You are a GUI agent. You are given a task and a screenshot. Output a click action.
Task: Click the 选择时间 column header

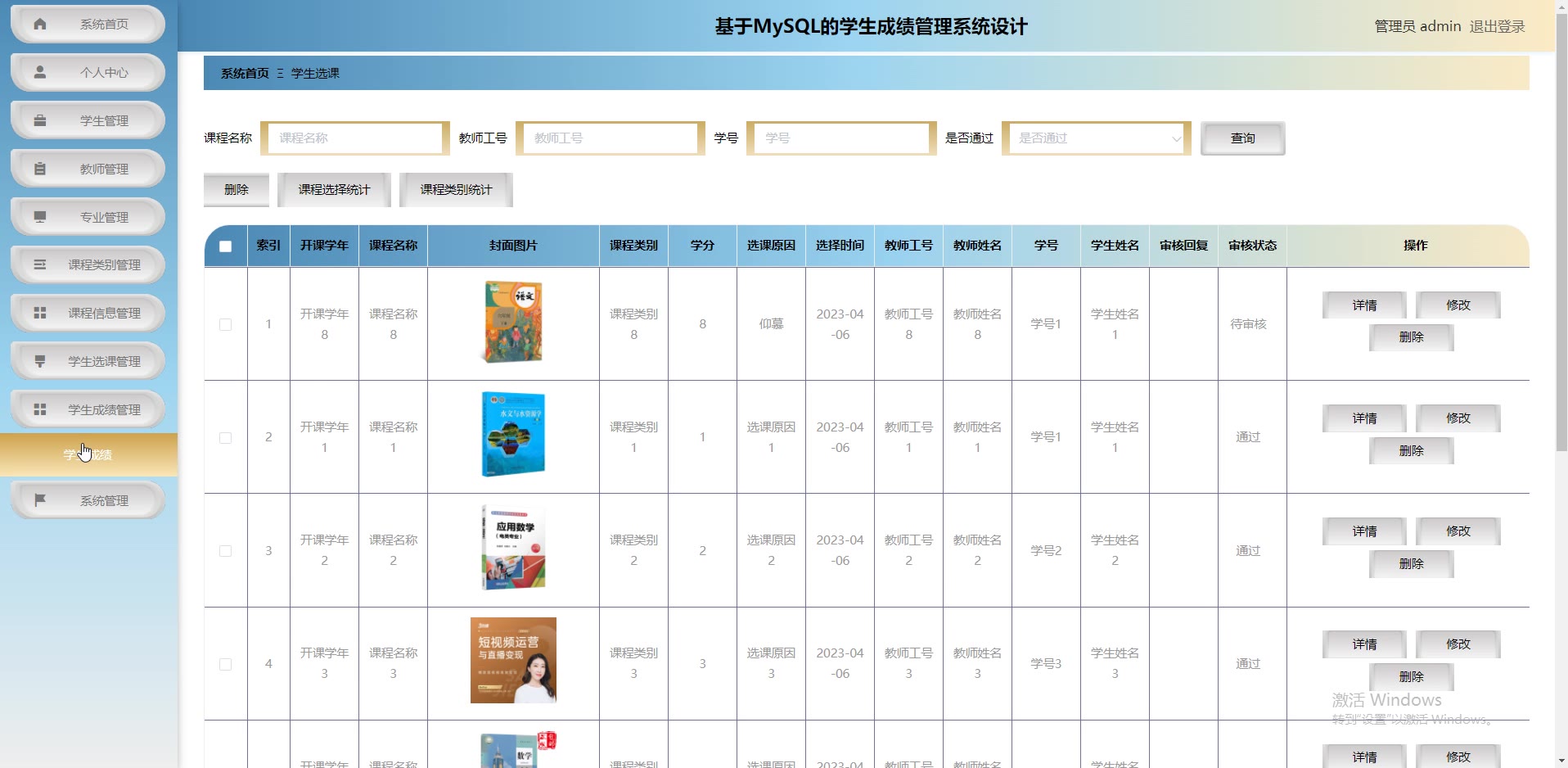(x=840, y=246)
